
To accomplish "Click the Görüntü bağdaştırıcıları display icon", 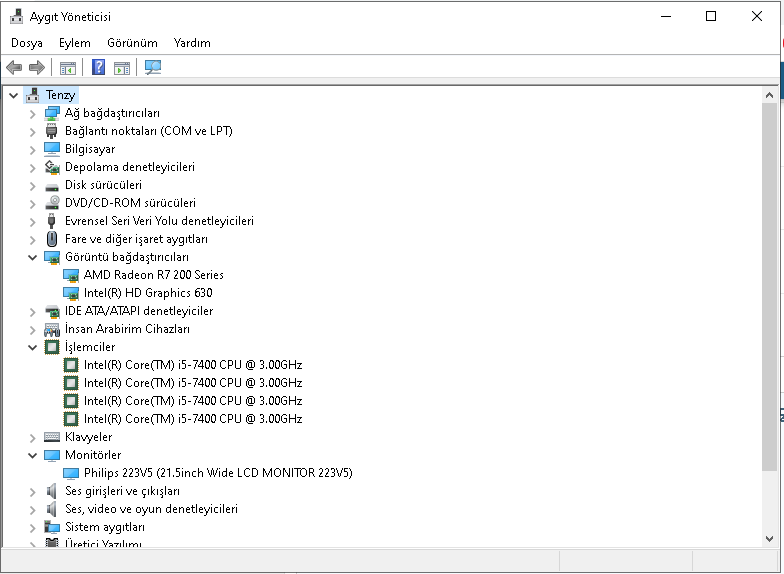I will tap(52, 258).
